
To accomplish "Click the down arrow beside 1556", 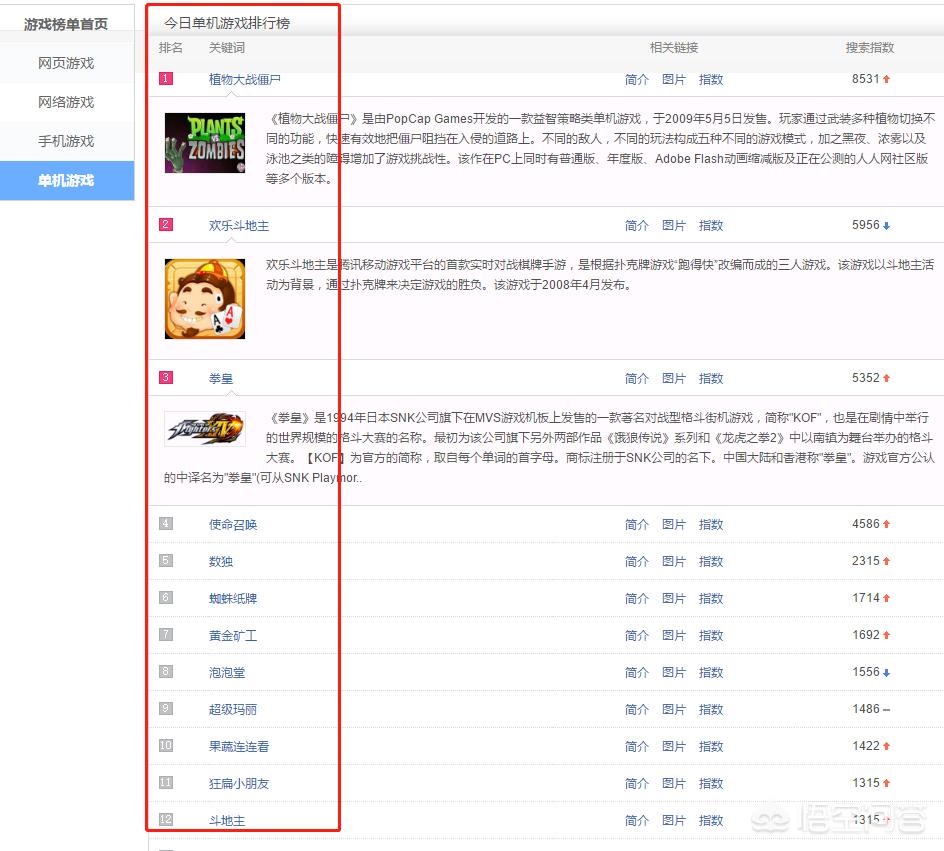I will (x=886, y=673).
